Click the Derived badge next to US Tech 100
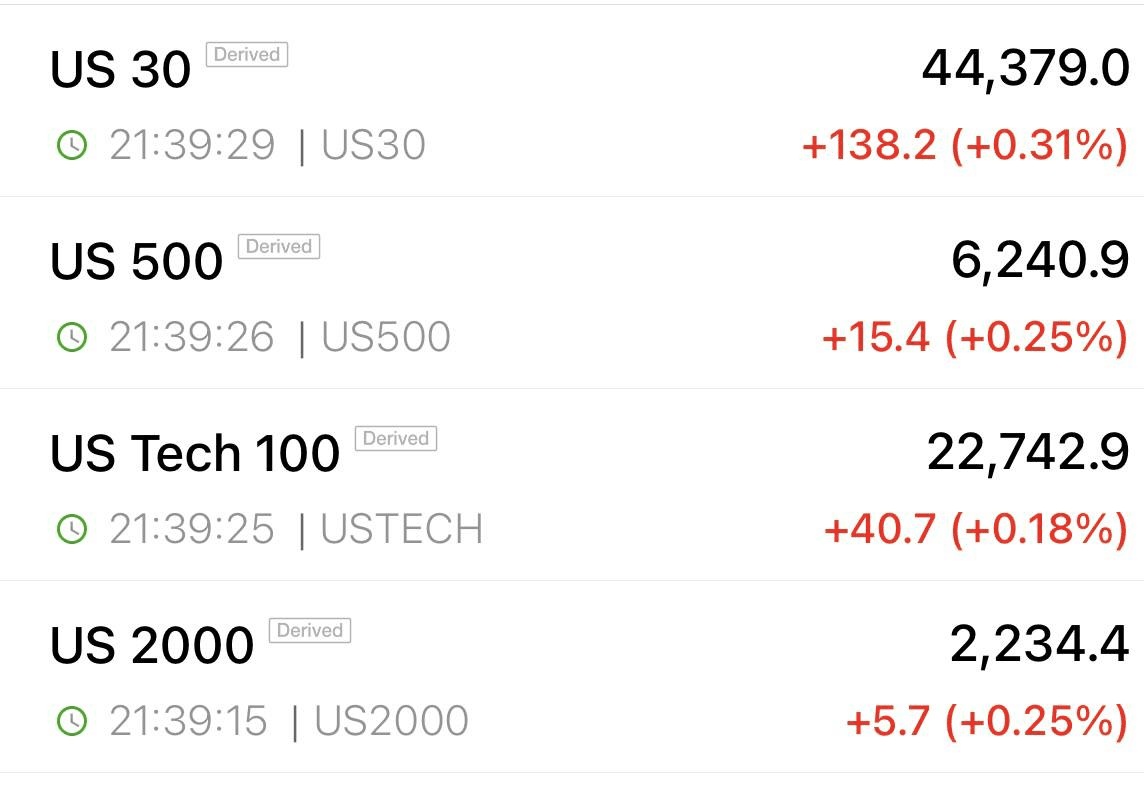 click(395, 438)
